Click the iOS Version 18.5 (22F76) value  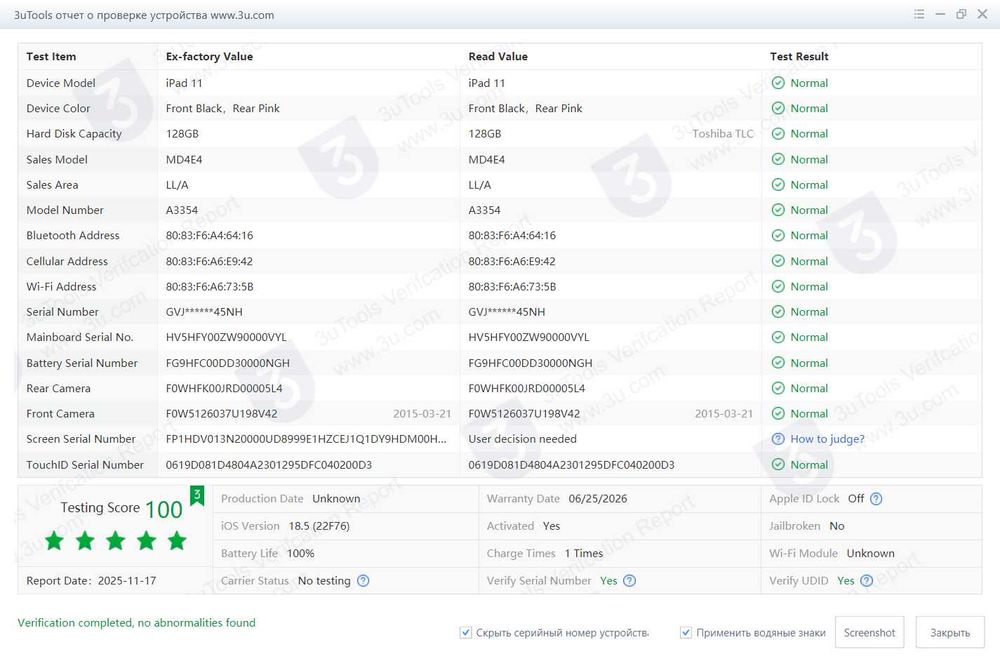[319, 526]
